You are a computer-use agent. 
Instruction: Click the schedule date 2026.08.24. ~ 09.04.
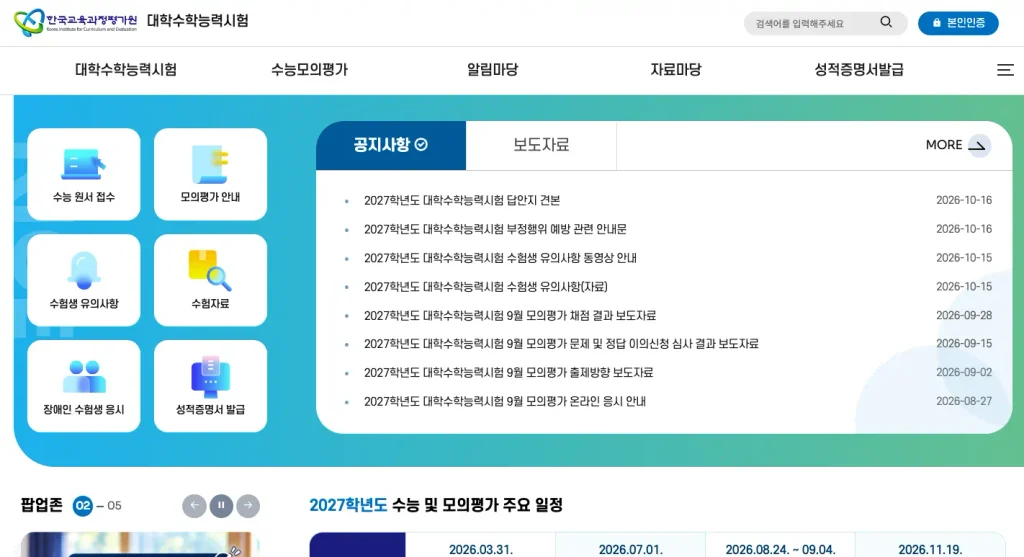[x=780, y=550]
